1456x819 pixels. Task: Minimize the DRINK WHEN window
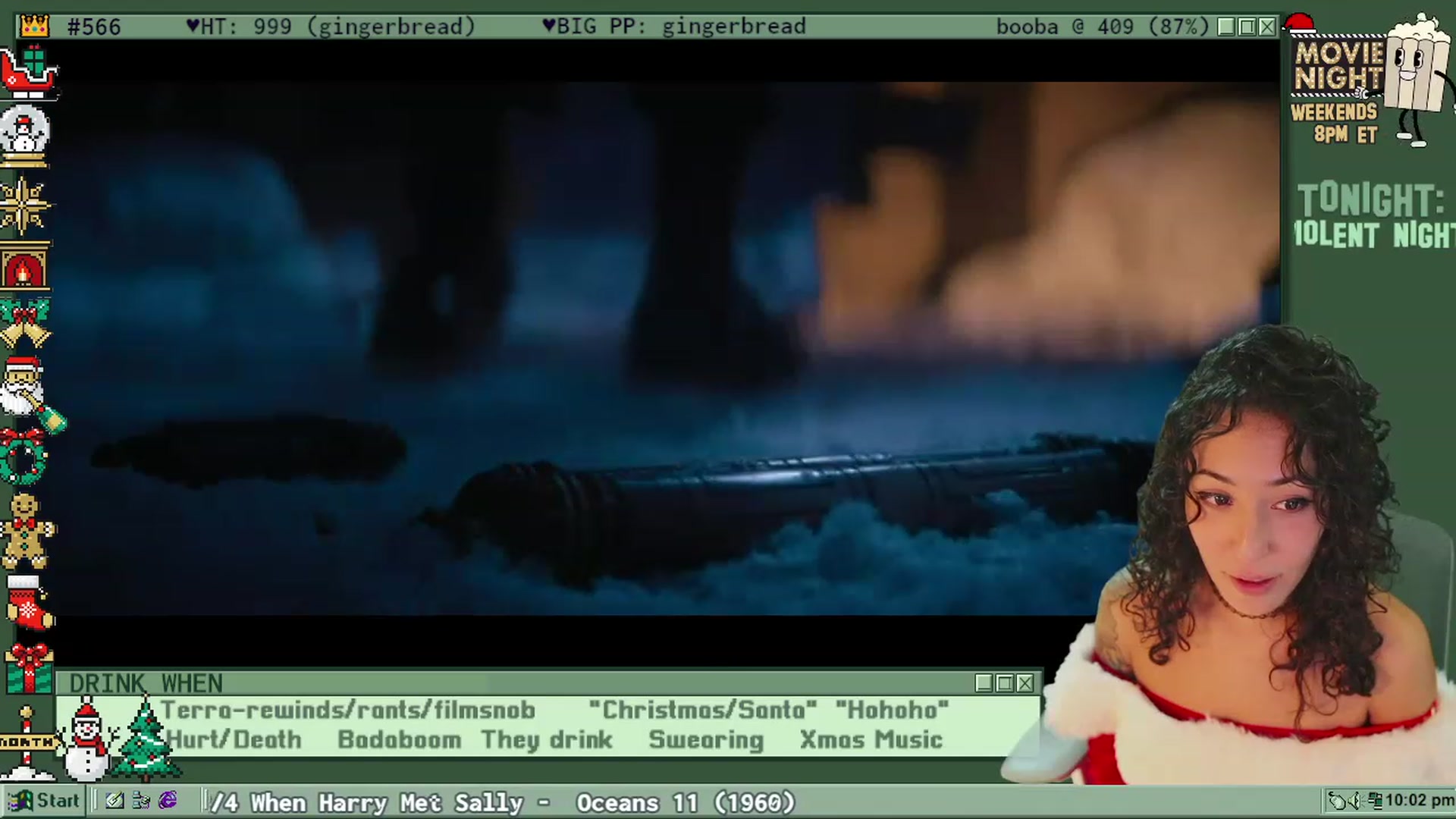(984, 683)
